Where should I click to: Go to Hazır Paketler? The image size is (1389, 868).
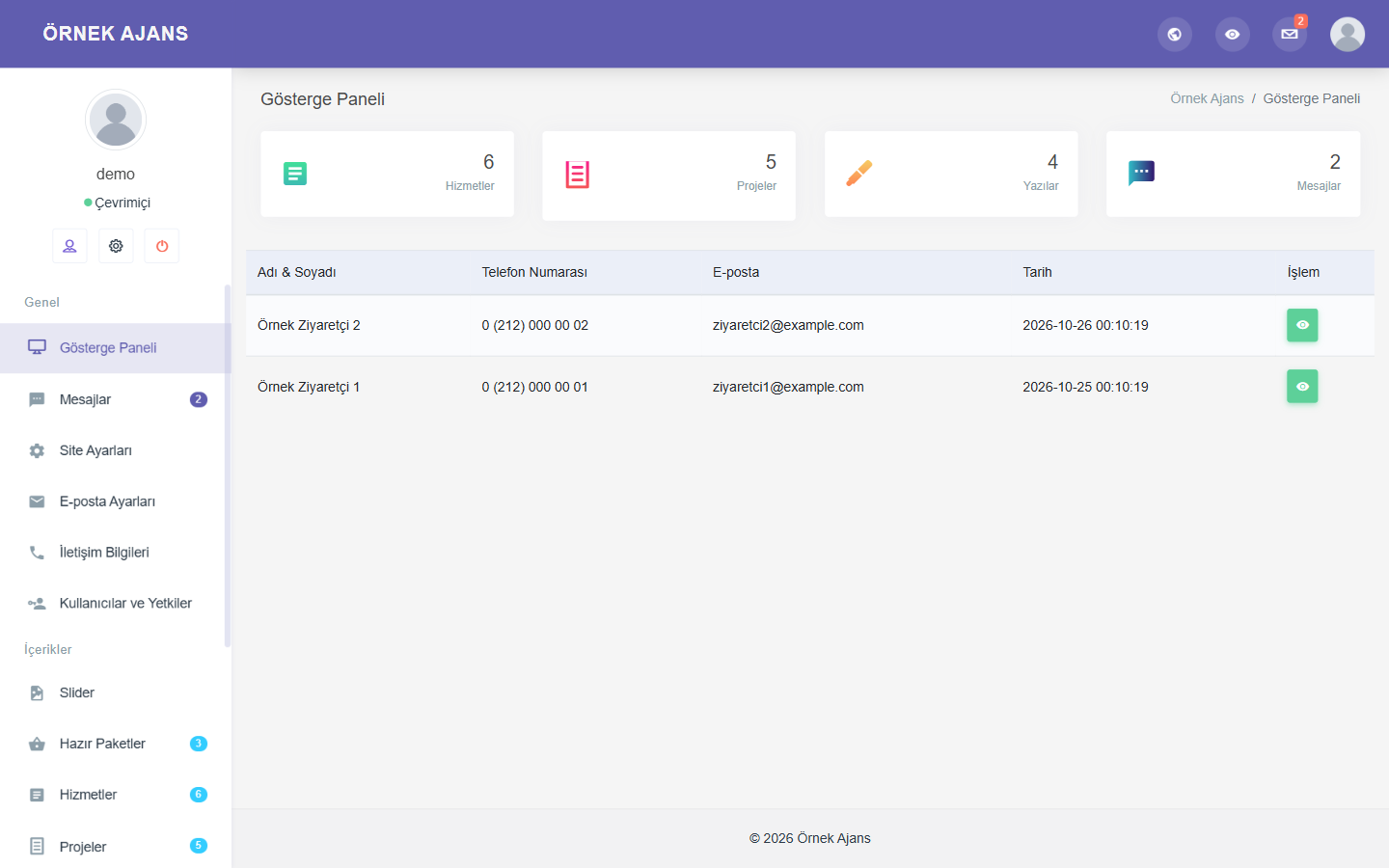coord(116,744)
